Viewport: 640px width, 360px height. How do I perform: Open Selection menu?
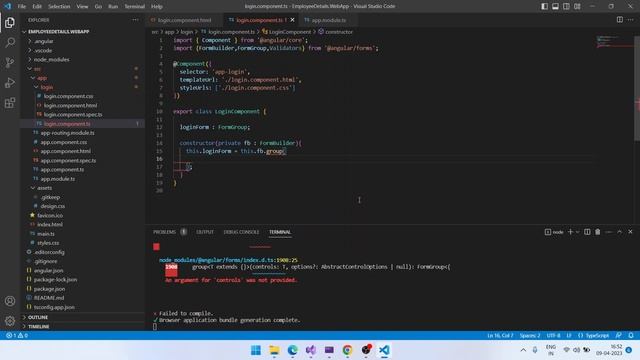click(59, 7)
